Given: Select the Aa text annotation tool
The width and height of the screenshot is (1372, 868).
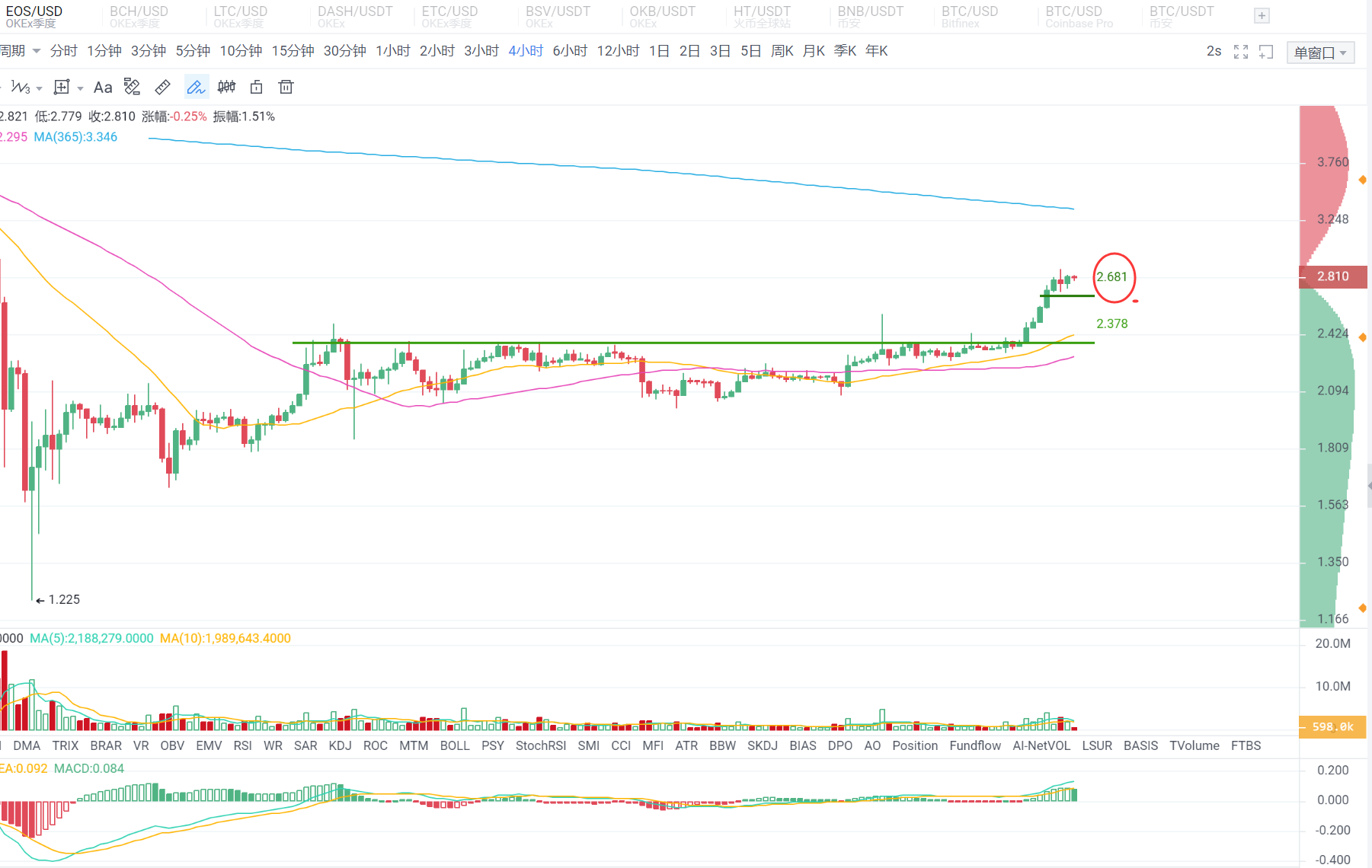Looking at the screenshot, I should 103,88.
